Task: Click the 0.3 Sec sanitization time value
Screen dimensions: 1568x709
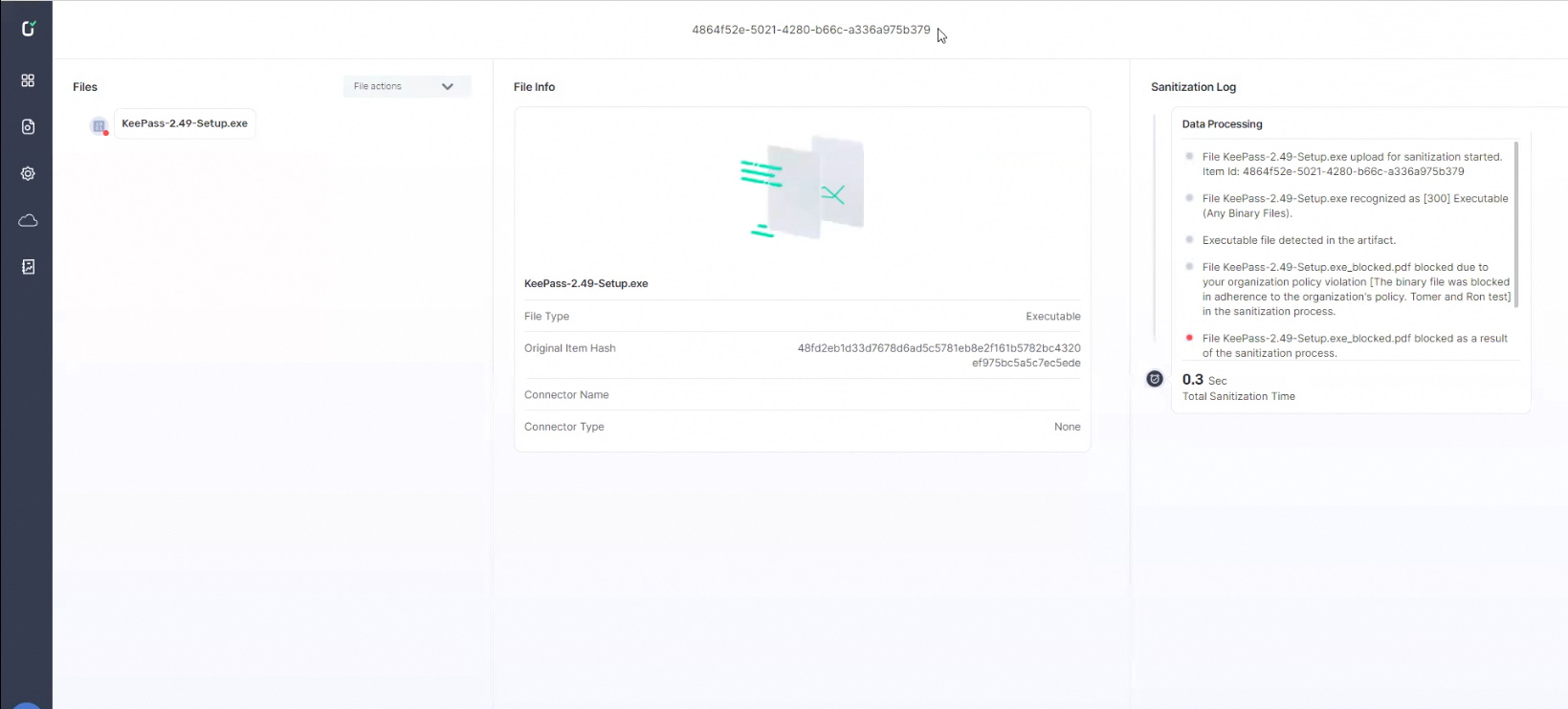Action: (1204, 380)
